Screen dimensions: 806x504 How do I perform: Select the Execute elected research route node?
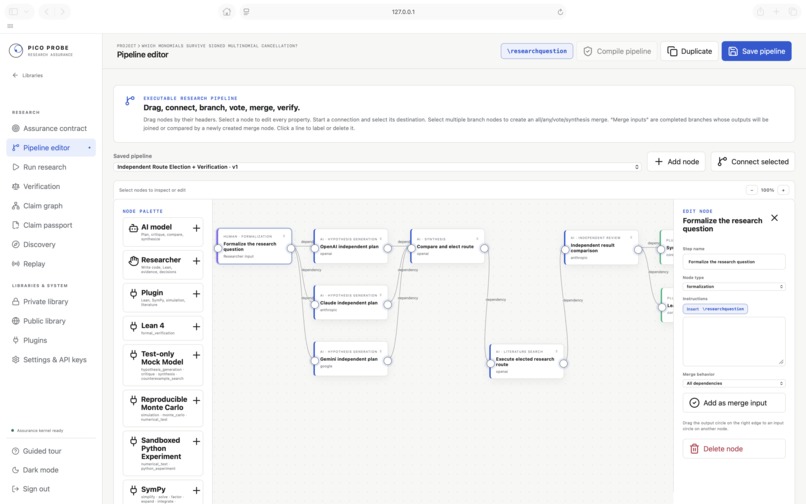pyautogui.click(x=527, y=362)
